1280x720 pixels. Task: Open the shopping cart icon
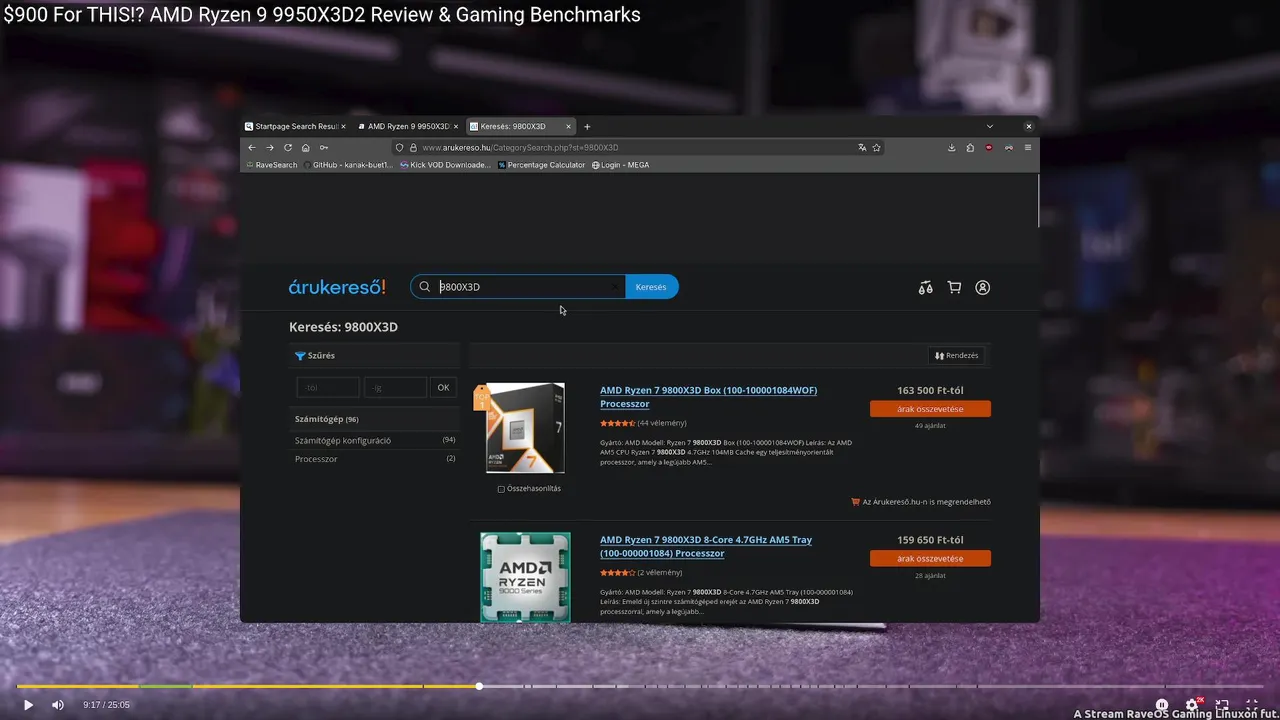(954, 287)
